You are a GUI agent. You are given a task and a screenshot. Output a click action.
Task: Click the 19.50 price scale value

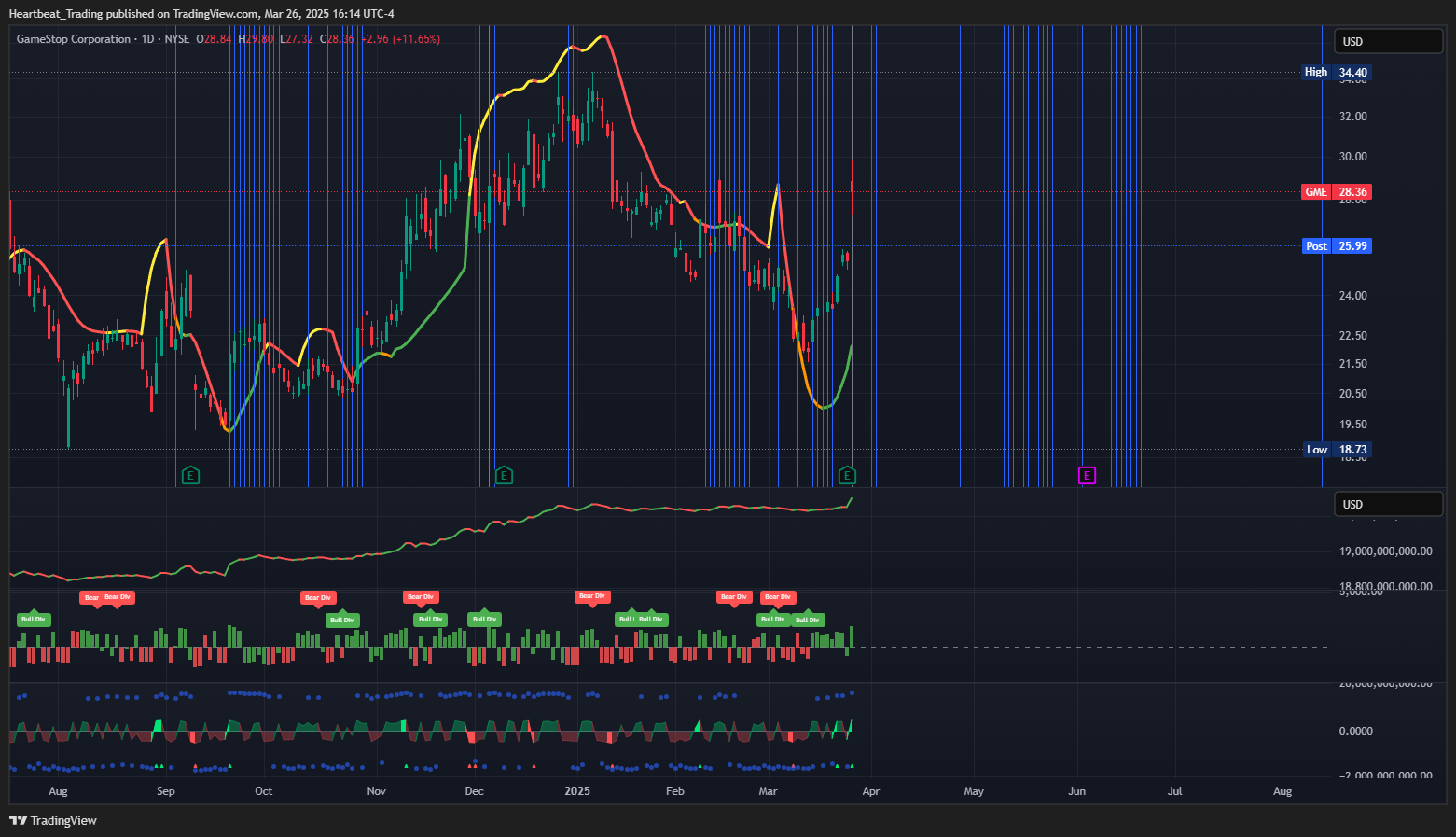tap(1353, 425)
